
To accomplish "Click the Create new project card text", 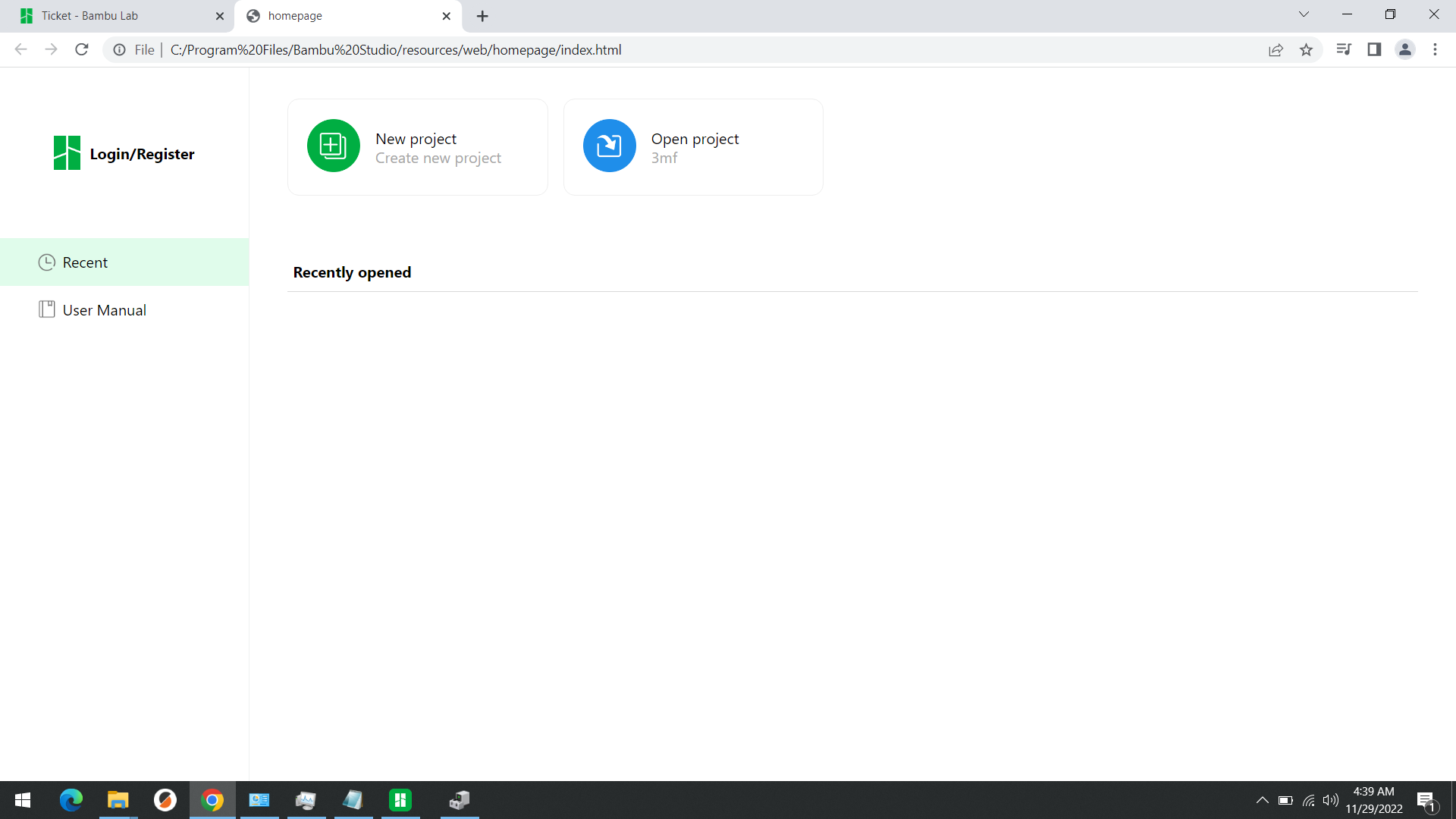I will pyautogui.click(x=438, y=158).
